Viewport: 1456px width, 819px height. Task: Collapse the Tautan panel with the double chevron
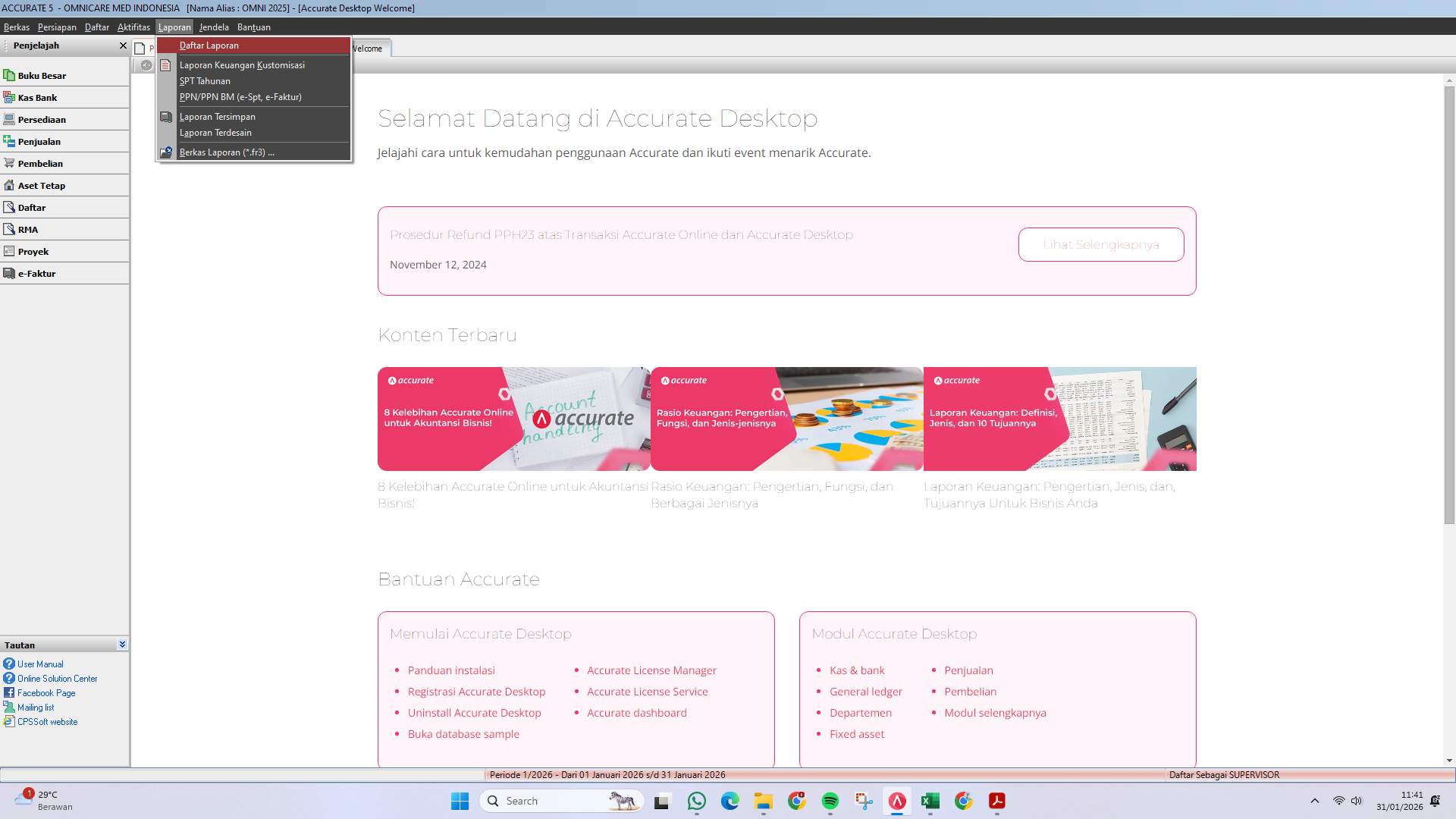[x=121, y=644]
